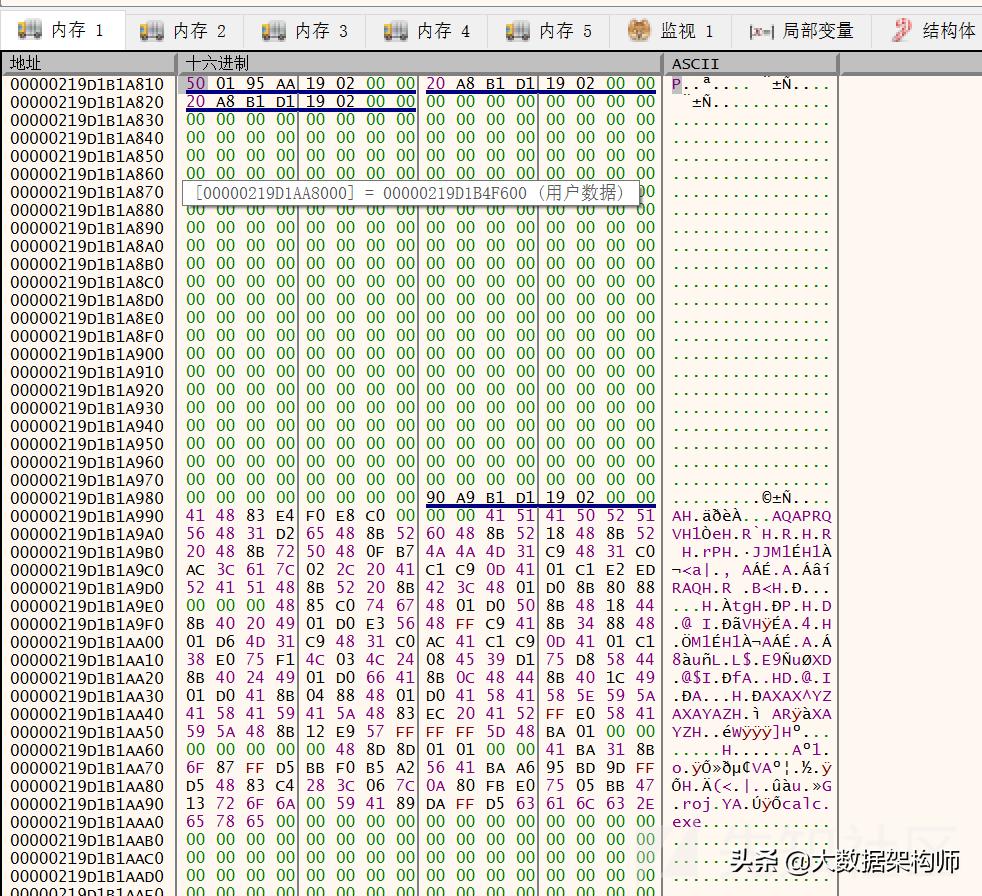Click the memory chip icon on 内存 2 tab
The width and height of the screenshot is (982, 896).
pos(152,30)
